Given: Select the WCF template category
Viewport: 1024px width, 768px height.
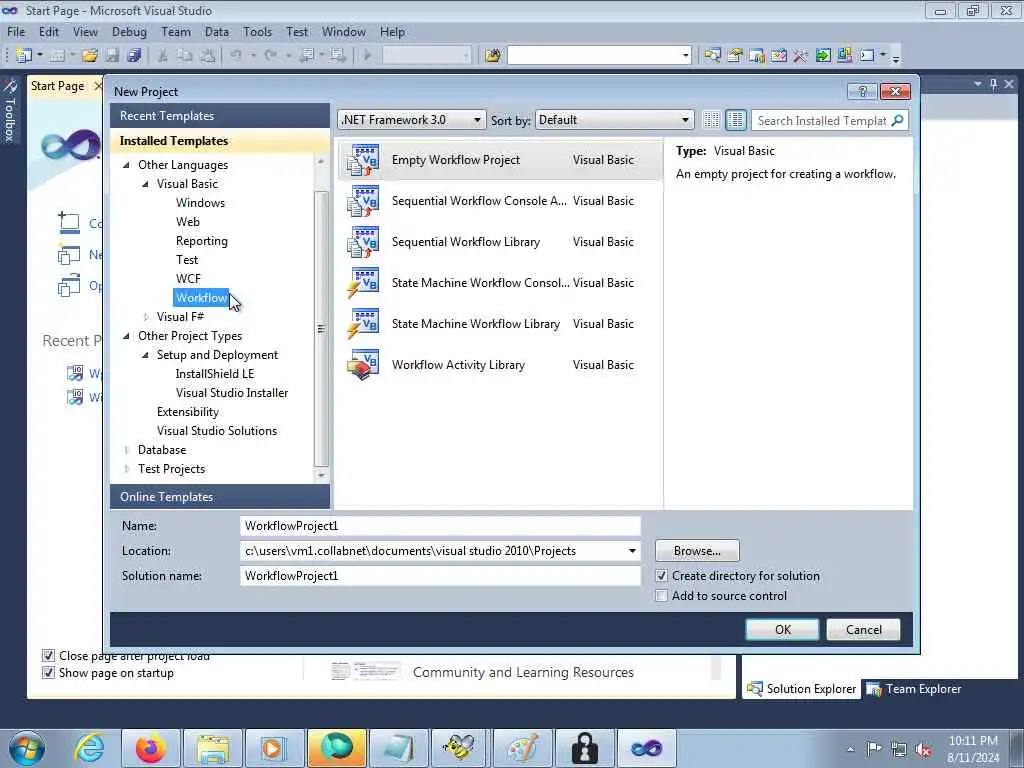Looking at the screenshot, I should pos(188,279).
